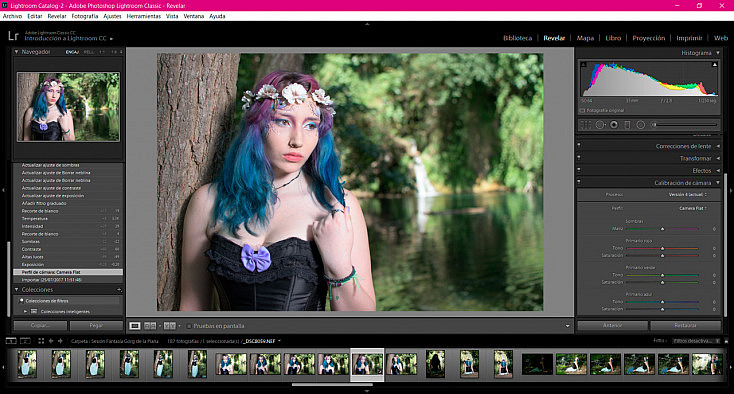Click the Restaurar button

click(685, 325)
